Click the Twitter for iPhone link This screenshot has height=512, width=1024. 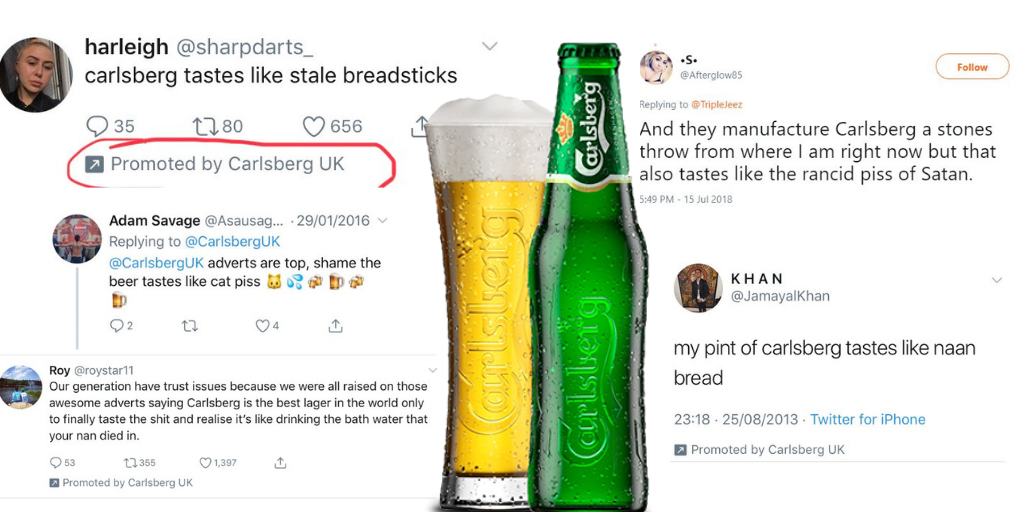pyautogui.click(x=867, y=419)
